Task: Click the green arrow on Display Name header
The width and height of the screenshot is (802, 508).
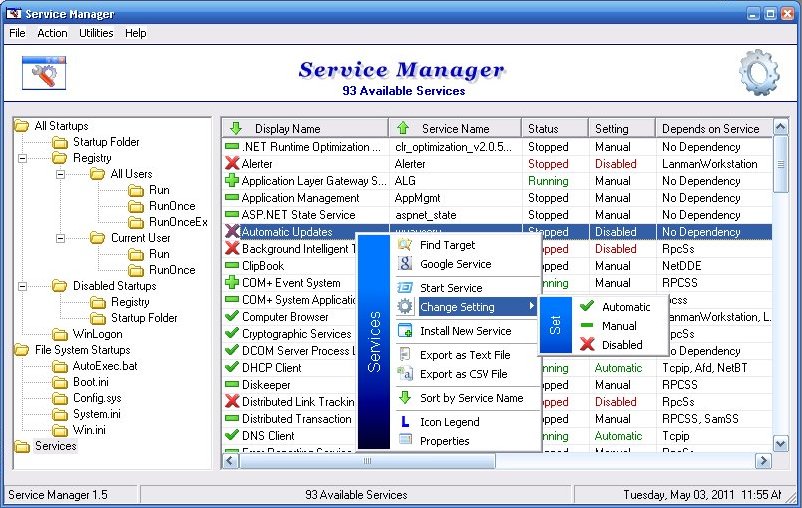Action: (x=236, y=128)
